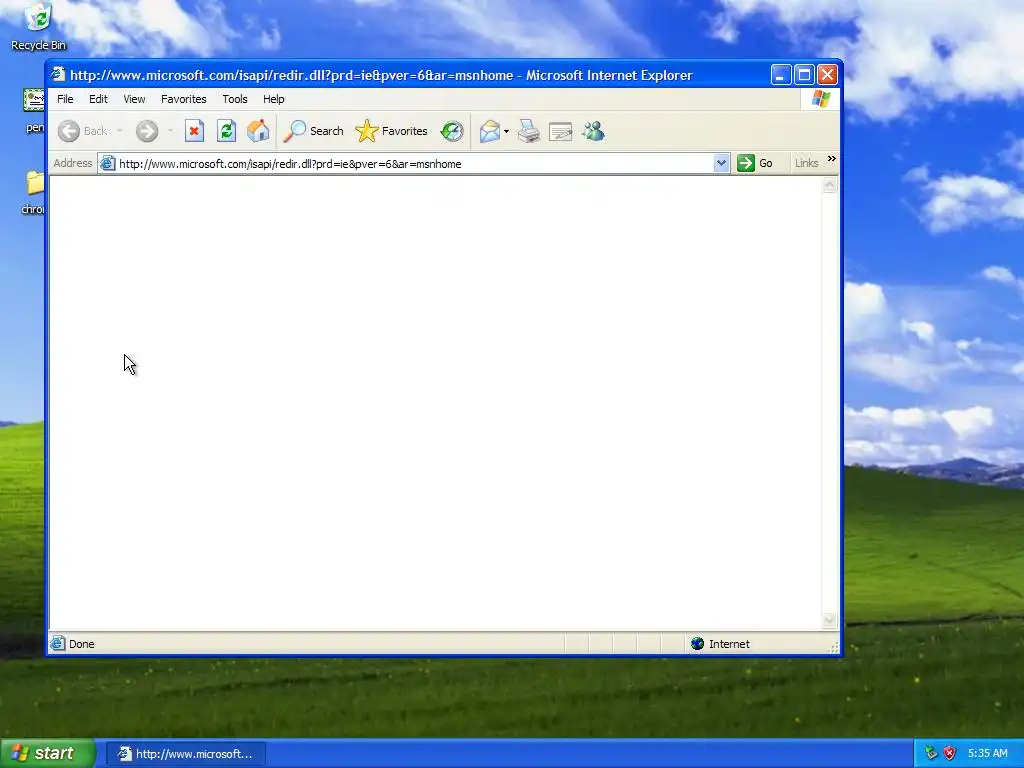Expand the Back history dropdown arrow
Viewport: 1024px width, 768px height.
[x=120, y=131]
